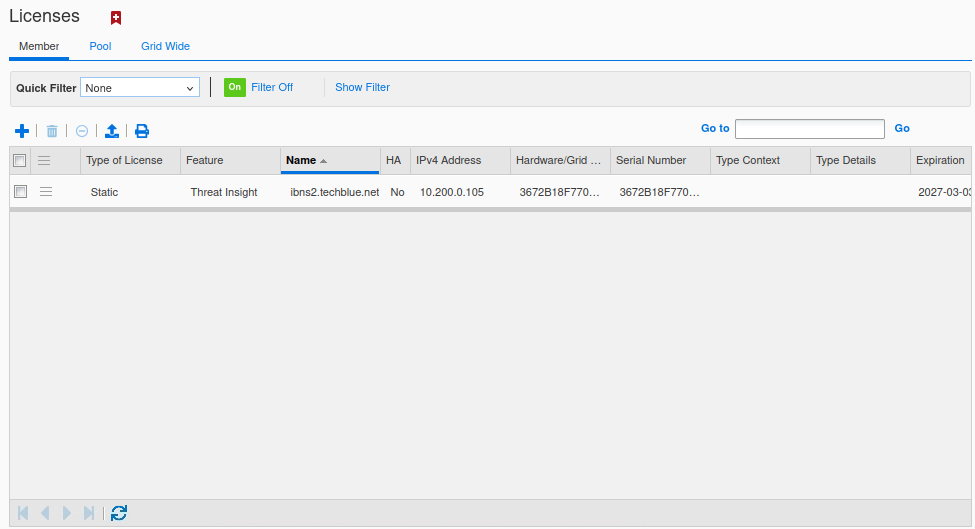Open the header column menu icon

click(x=44, y=160)
